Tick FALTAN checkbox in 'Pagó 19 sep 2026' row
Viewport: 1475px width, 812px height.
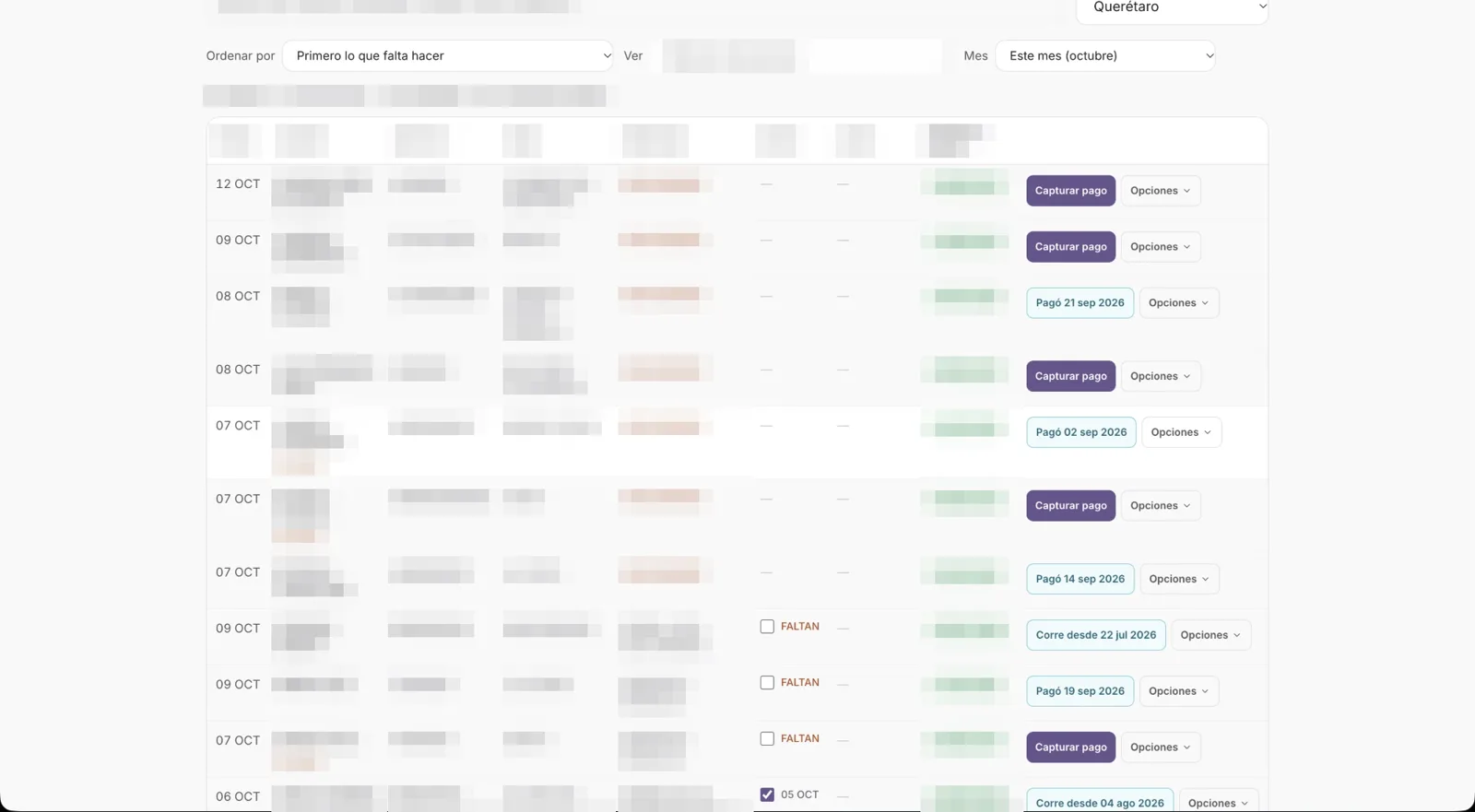pyautogui.click(x=767, y=683)
